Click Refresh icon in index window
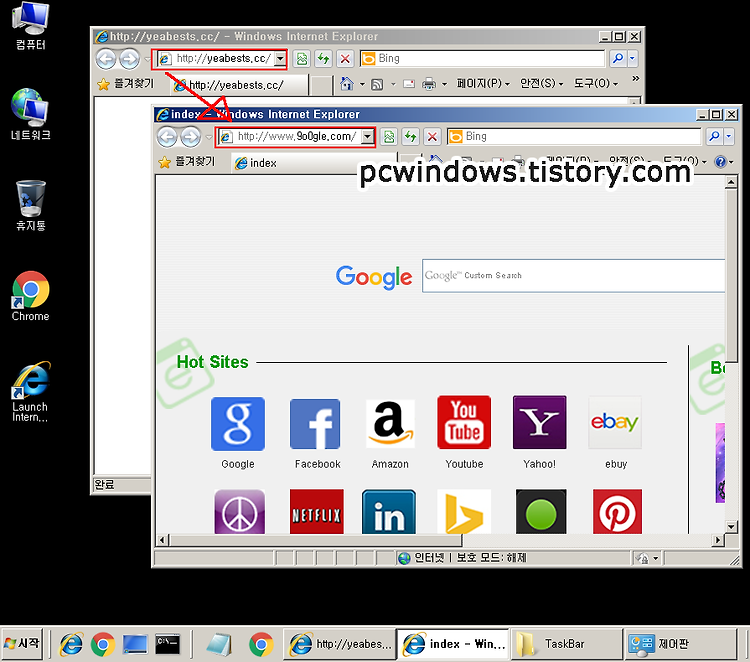This screenshot has width=750, height=662. point(410,137)
